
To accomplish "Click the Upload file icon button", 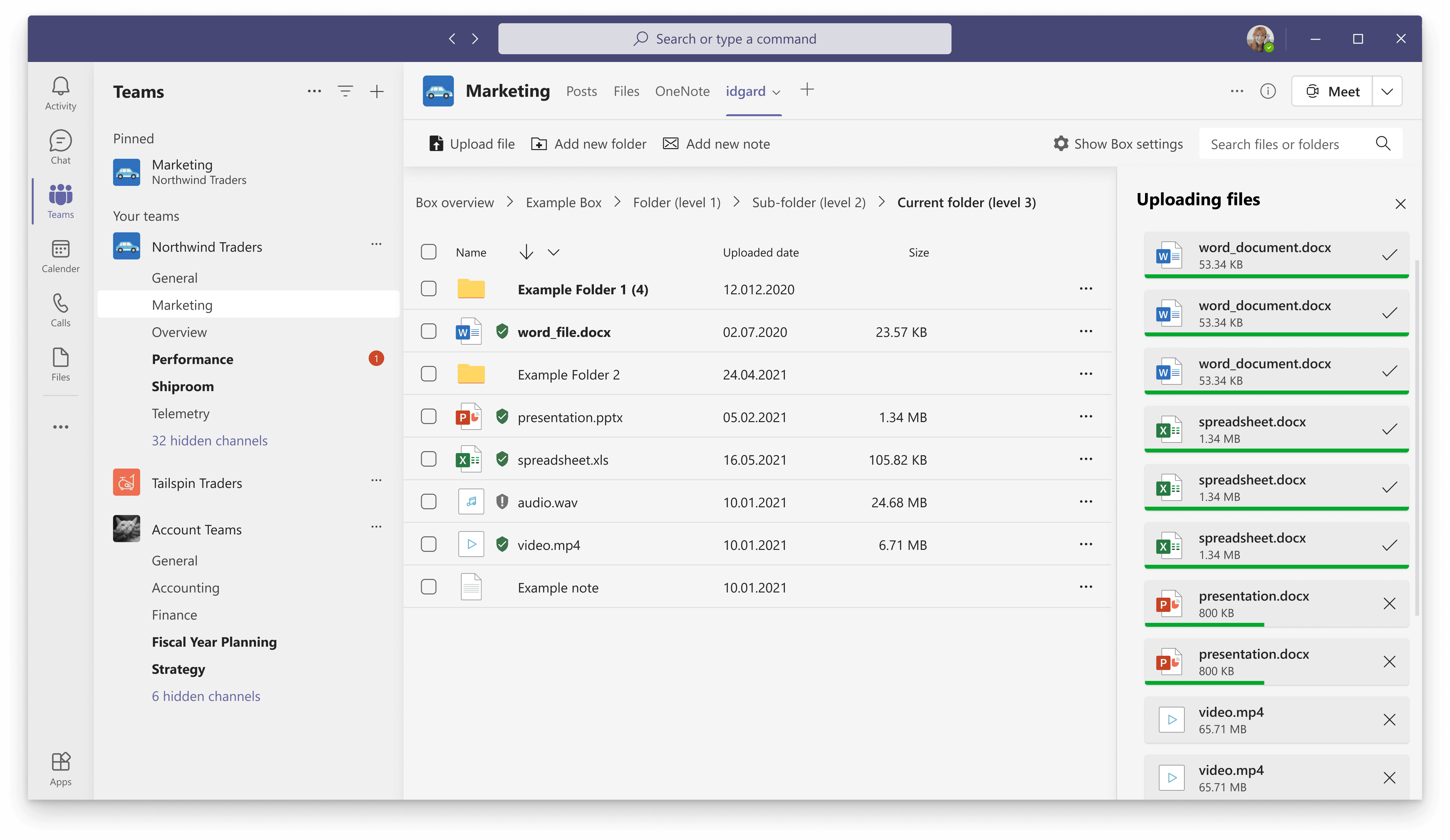I will pyautogui.click(x=436, y=144).
